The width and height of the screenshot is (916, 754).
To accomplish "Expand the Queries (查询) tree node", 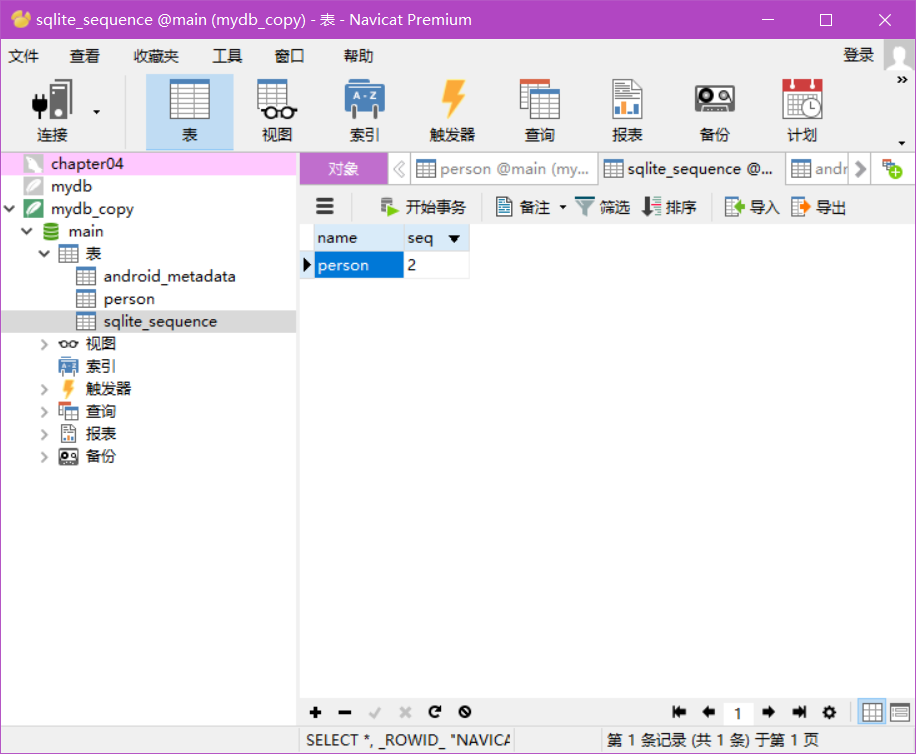I will pos(44,412).
